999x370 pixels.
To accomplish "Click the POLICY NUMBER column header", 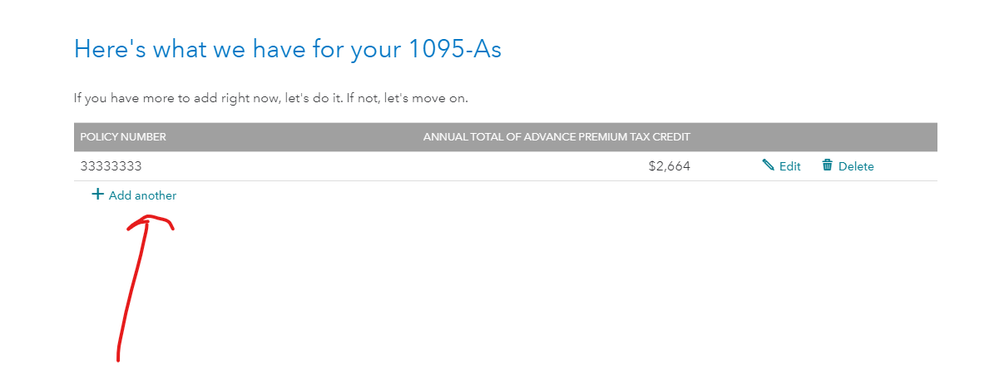I will coord(123,137).
